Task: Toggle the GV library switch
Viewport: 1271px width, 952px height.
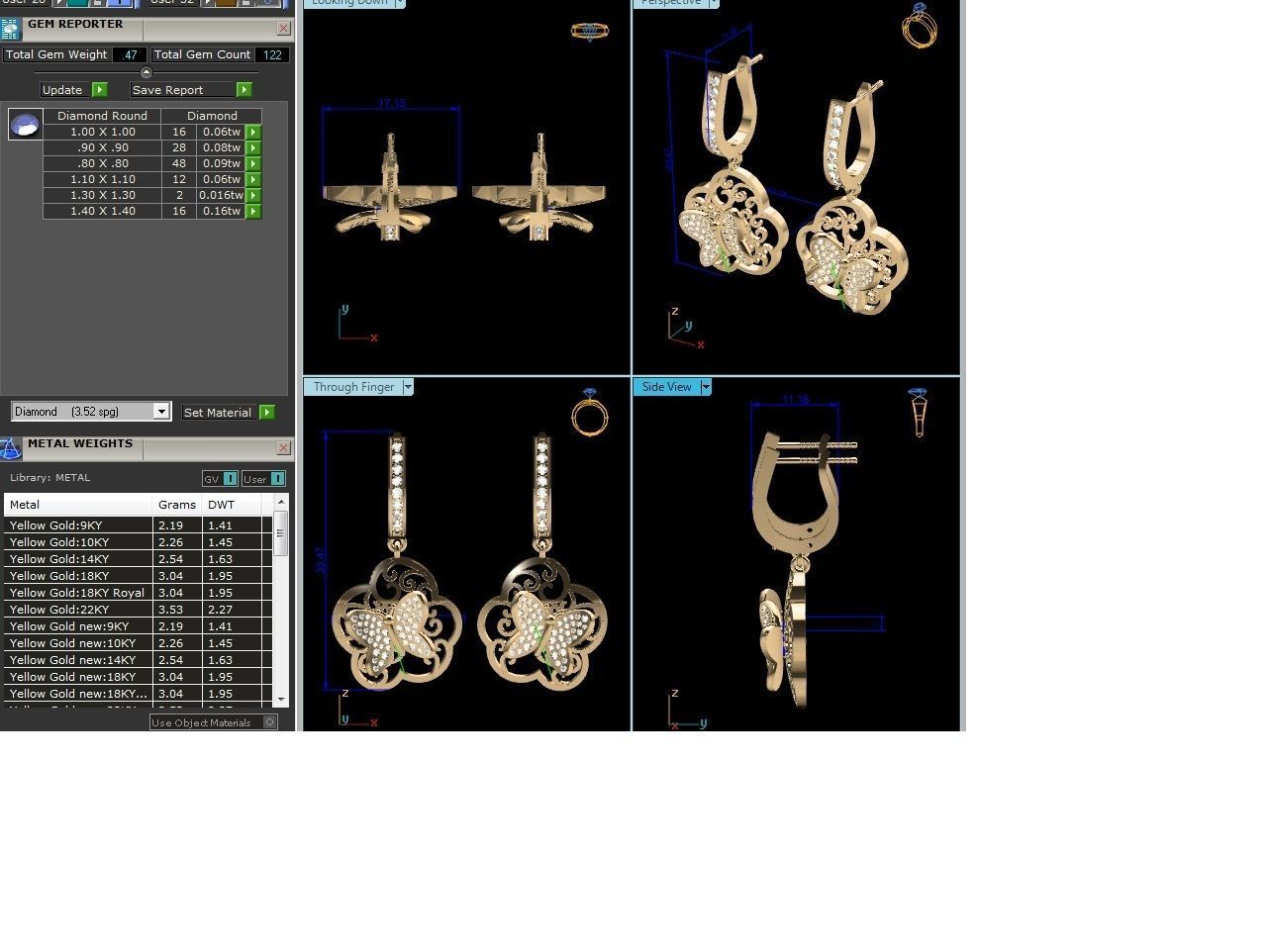Action: pyautogui.click(x=231, y=479)
